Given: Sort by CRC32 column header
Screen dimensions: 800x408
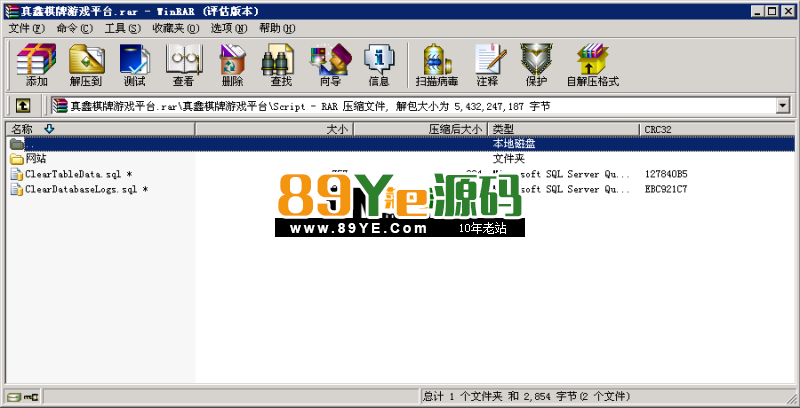Looking at the screenshot, I should [717, 130].
